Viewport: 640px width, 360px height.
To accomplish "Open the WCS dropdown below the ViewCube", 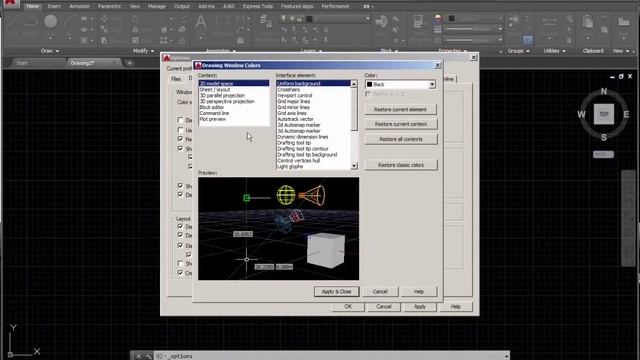I will pyautogui.click(x=603, y=154).
